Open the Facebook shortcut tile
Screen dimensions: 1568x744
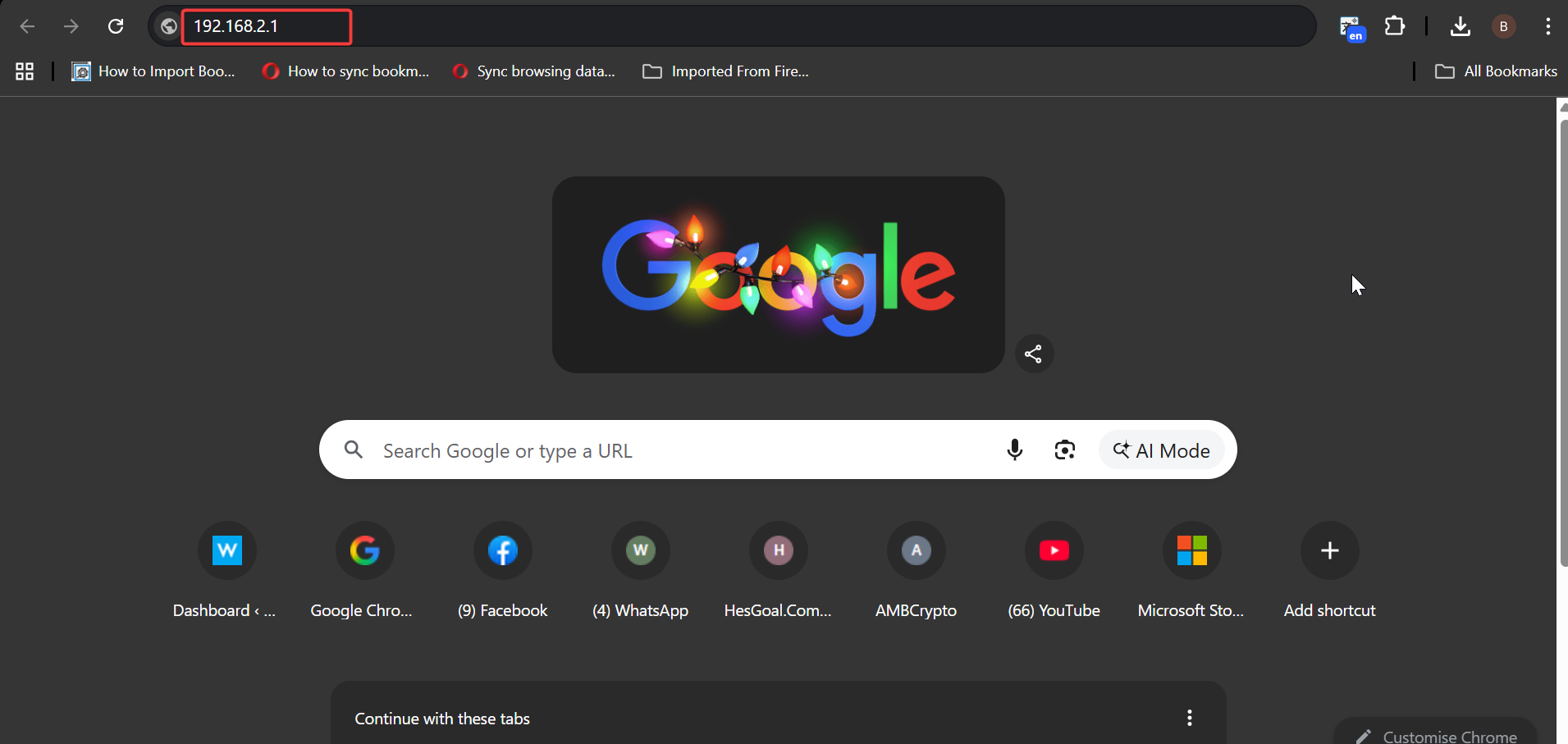(x=502, y=570)
